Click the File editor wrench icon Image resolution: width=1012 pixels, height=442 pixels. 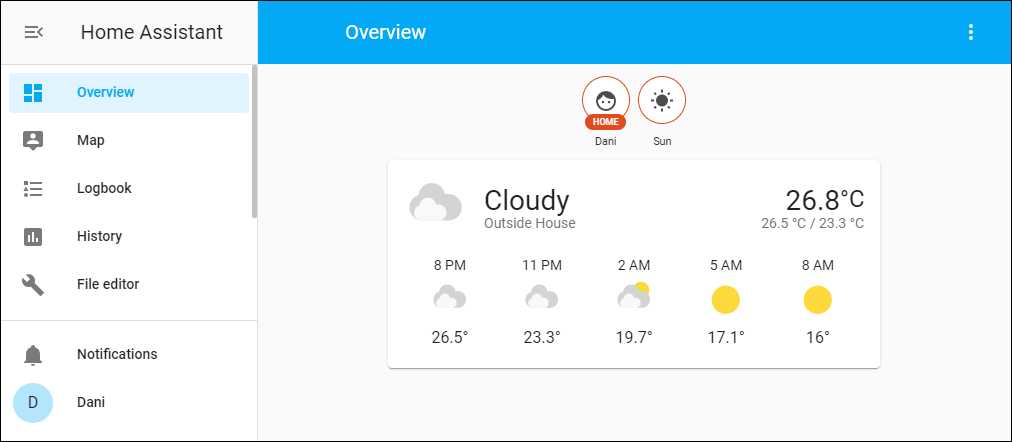click(x=33, y=285)
